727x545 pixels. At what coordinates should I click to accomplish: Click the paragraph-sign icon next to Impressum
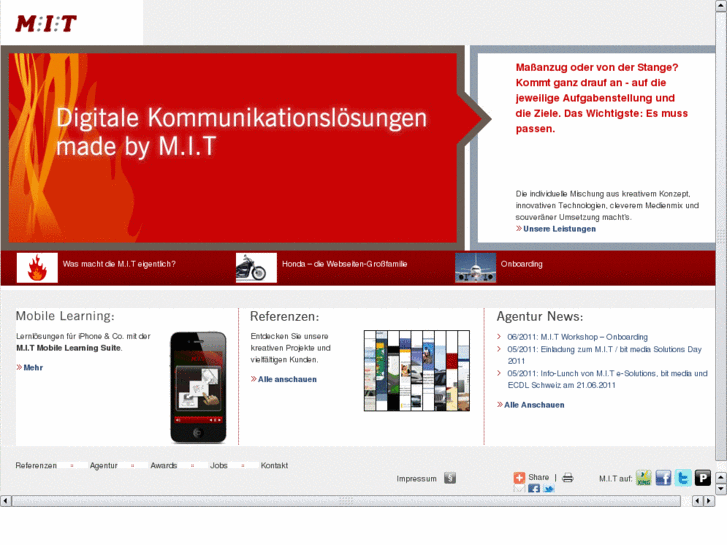point(450,478)
